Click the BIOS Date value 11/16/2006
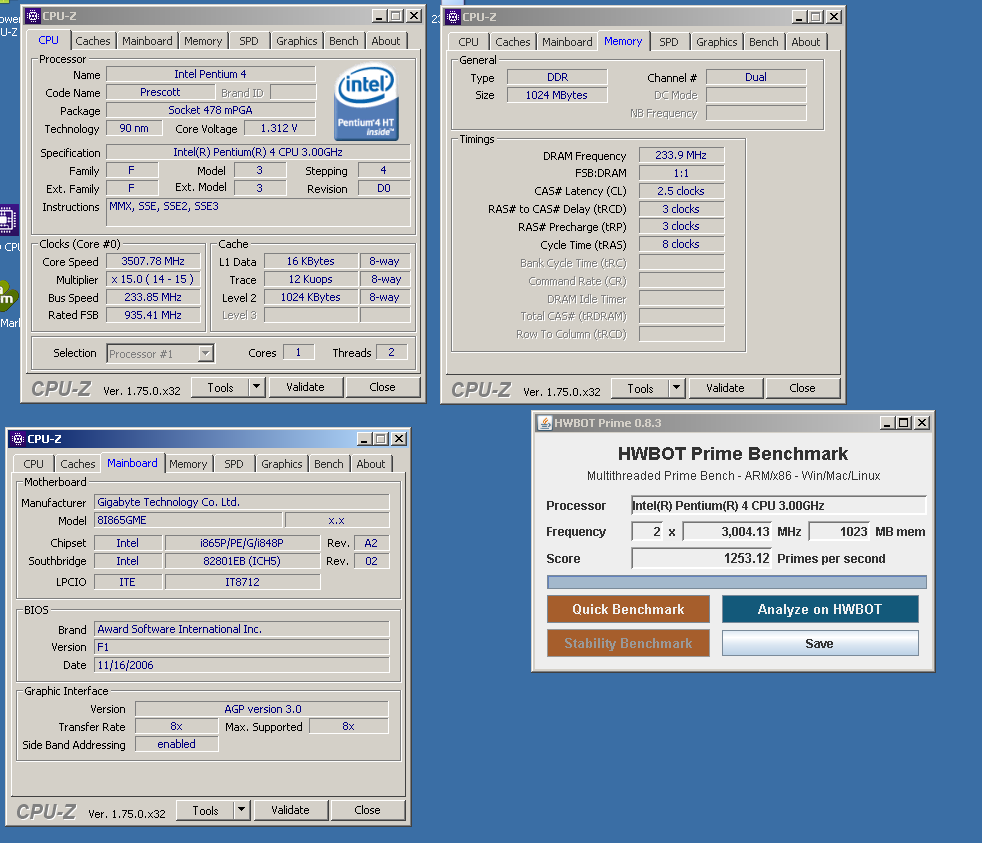 tap(242, 665)
